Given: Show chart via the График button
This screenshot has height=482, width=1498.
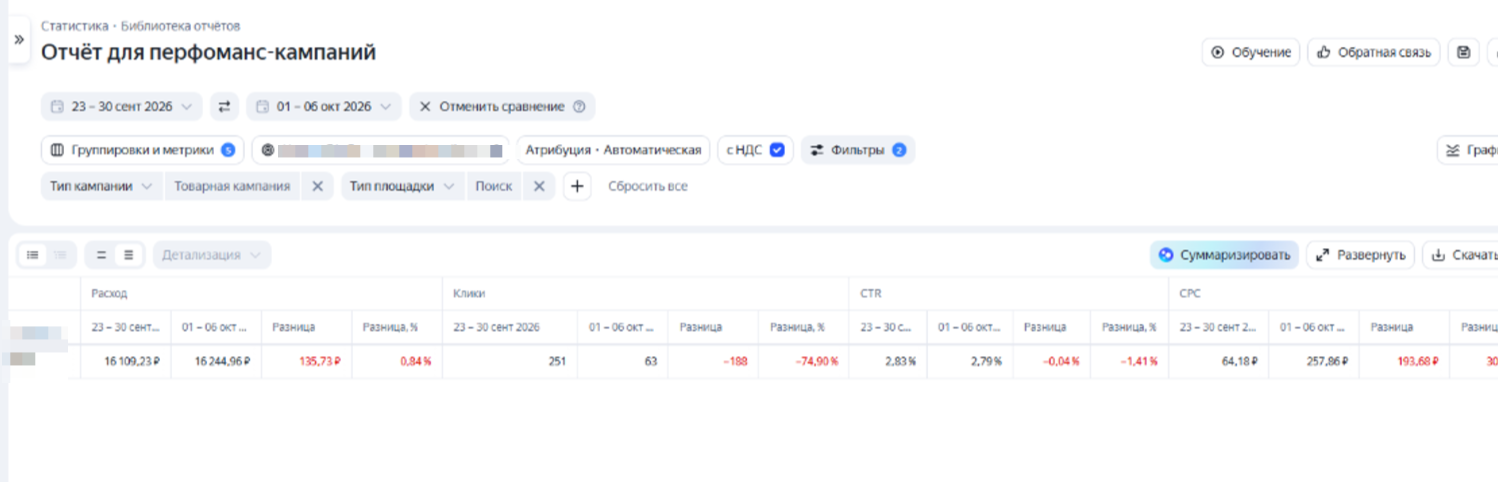Looking at the screenshot, I should point(1468,150).
